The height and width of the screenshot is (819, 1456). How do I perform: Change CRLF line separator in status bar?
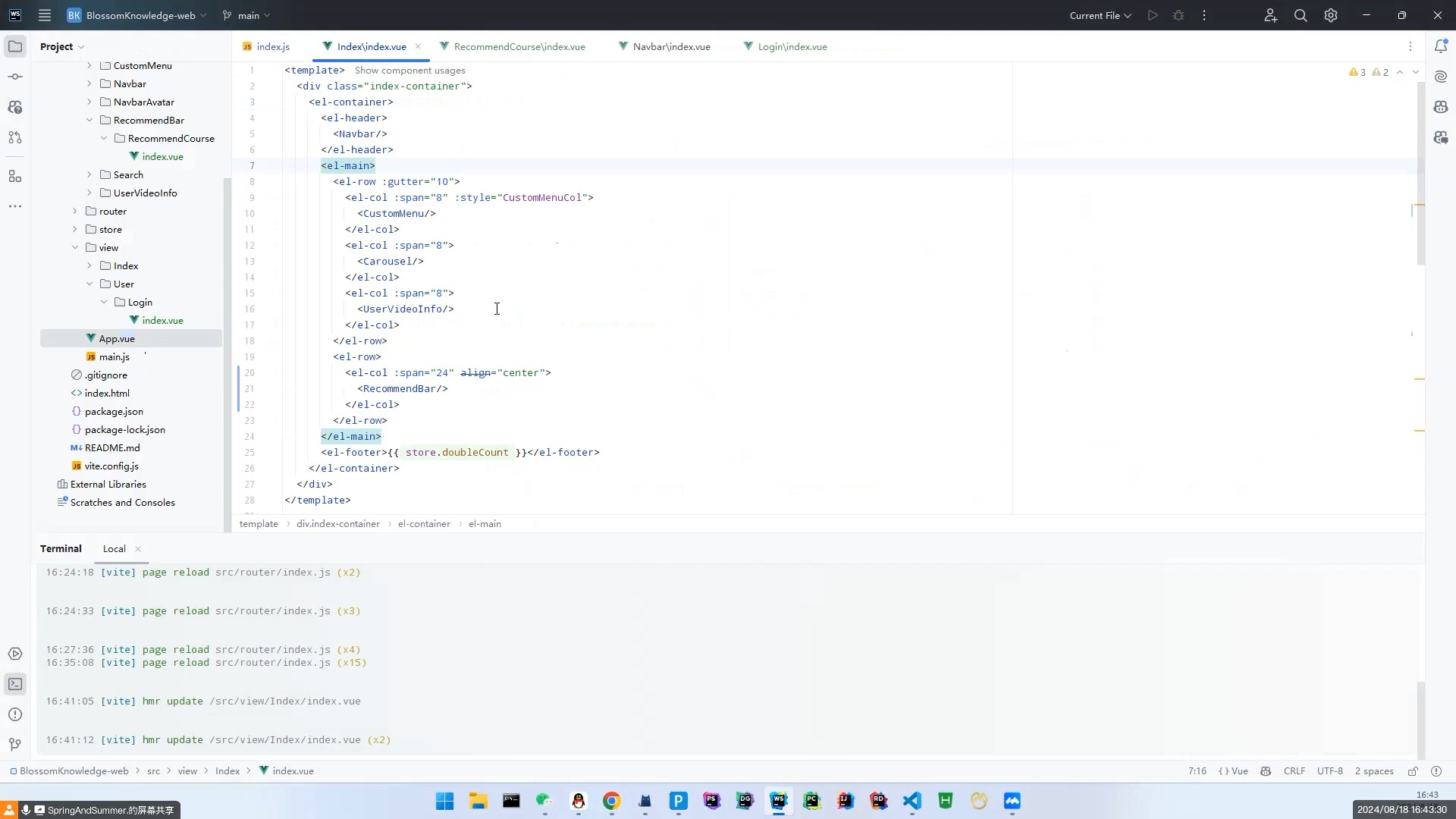point(1294,771)
